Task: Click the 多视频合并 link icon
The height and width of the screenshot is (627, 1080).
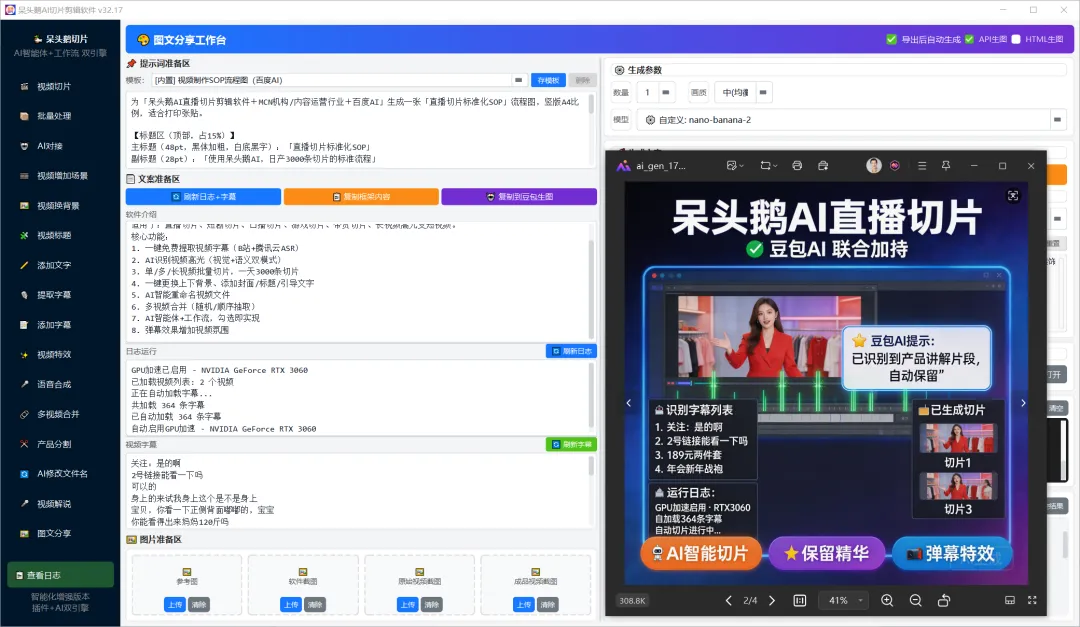Action: tap(24, 415)
